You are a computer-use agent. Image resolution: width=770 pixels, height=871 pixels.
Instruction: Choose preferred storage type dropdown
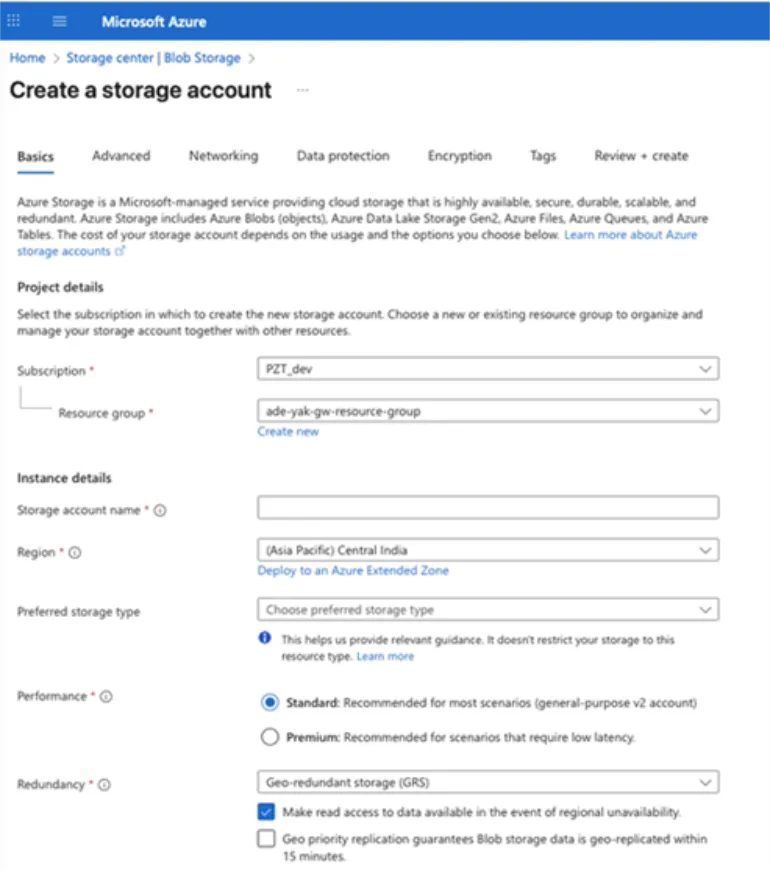point(488,609)
